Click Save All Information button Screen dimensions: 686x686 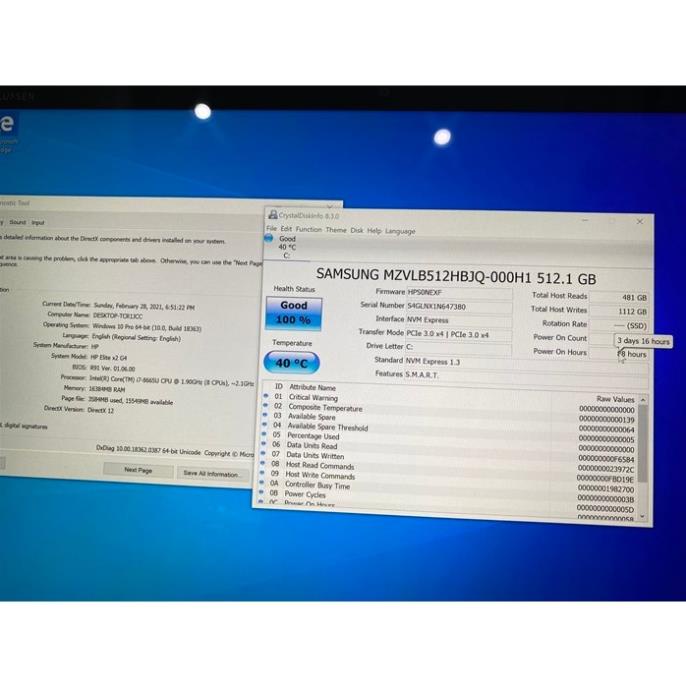[x=210, y=474]
